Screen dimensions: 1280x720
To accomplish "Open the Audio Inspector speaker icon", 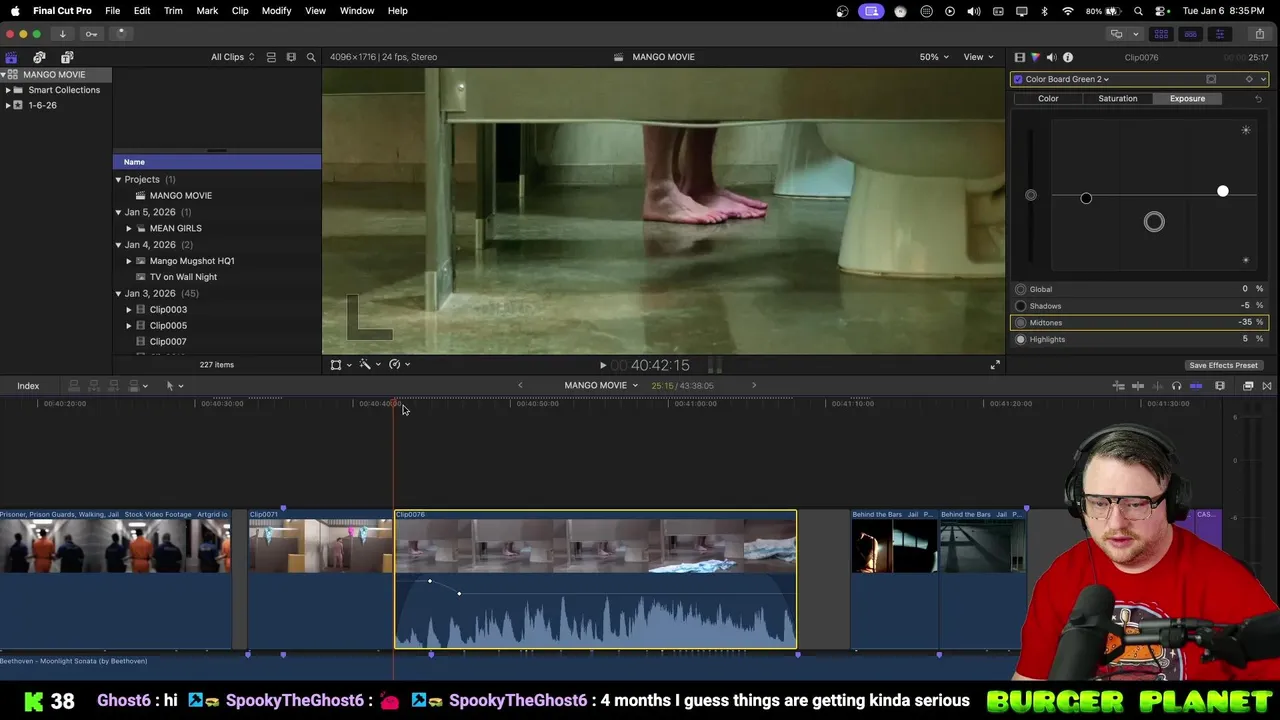I will coord(1051,57).
